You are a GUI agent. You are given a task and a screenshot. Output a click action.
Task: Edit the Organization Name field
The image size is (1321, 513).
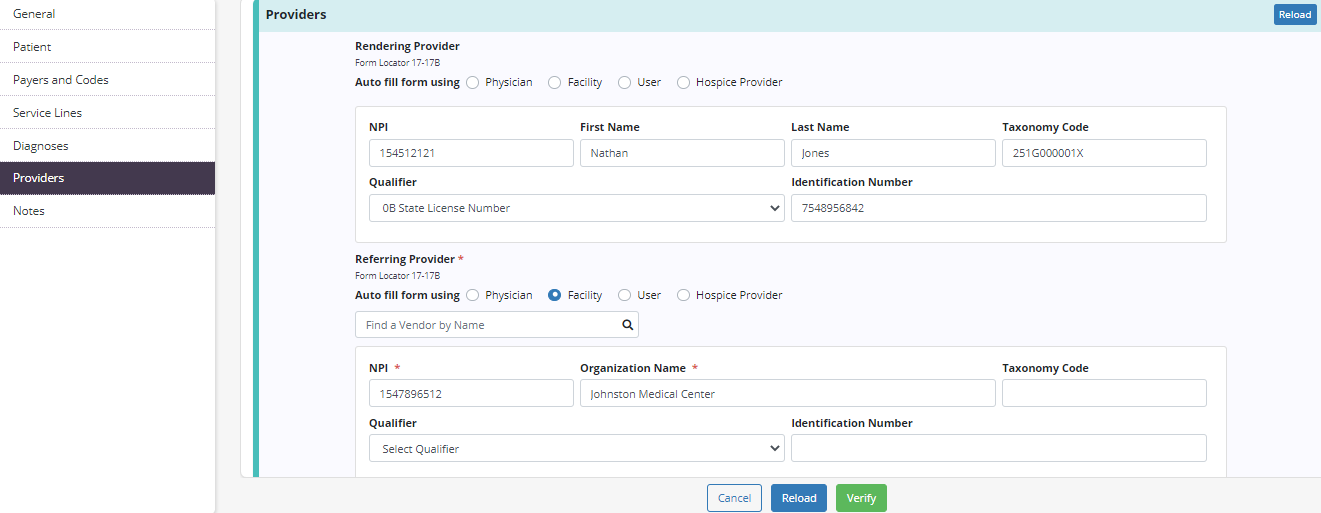tap(787, 394)
